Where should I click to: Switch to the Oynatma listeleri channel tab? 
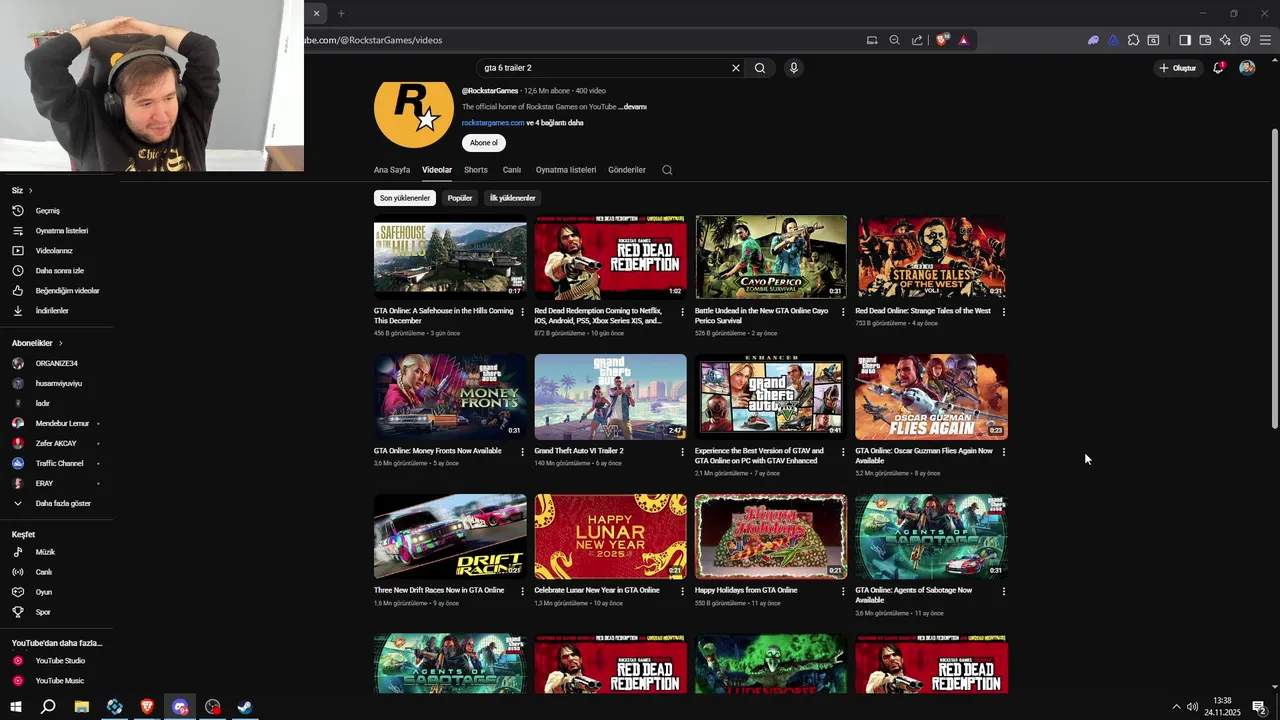click(x=566, y=170)
